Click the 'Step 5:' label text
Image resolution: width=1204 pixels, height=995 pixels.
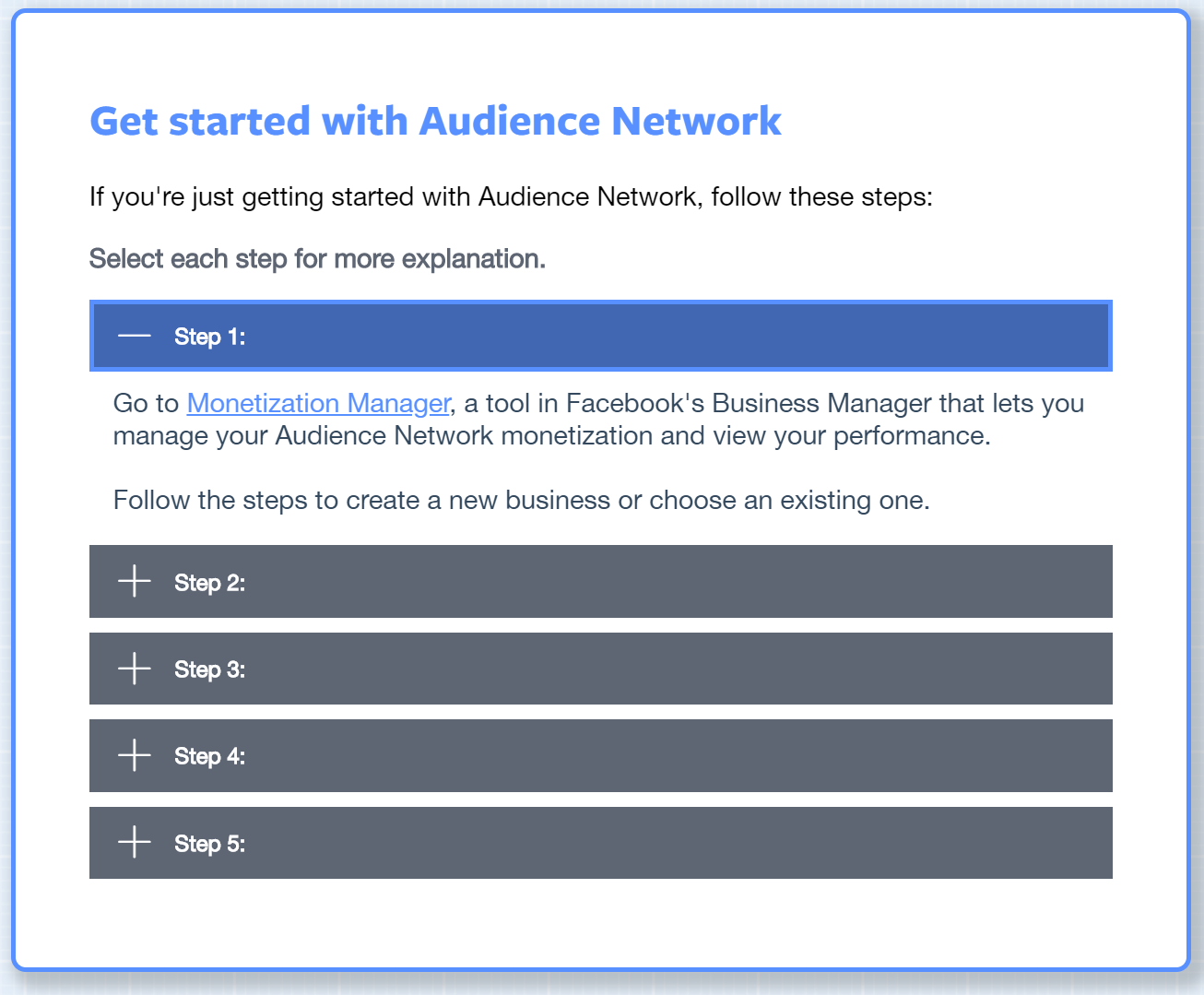pyautogui.click(x=210, y=844)
